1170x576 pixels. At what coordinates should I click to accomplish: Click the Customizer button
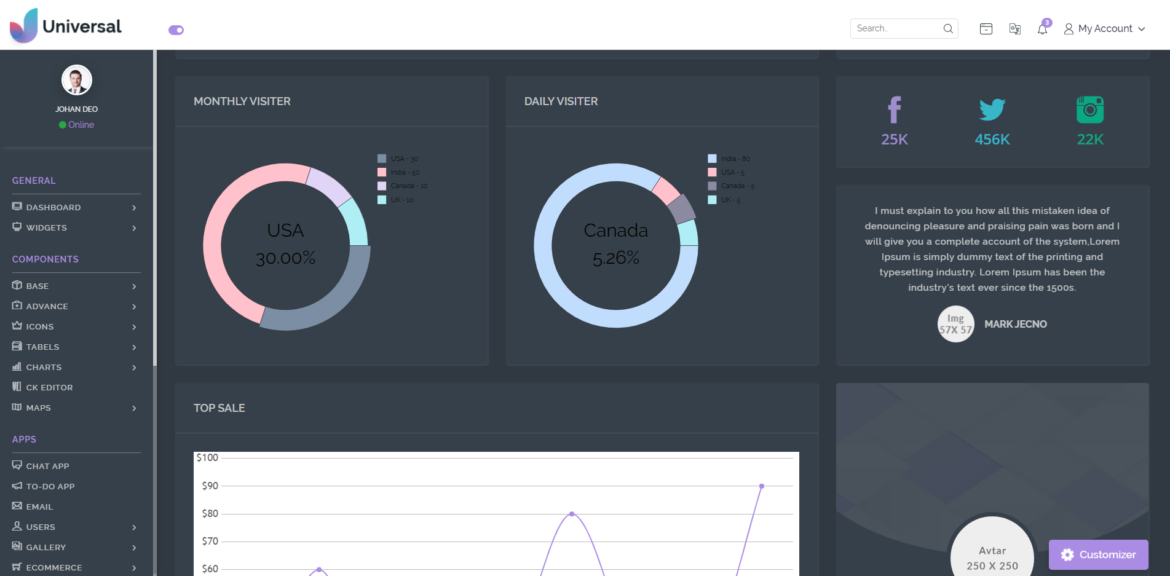click(1098, 554)
